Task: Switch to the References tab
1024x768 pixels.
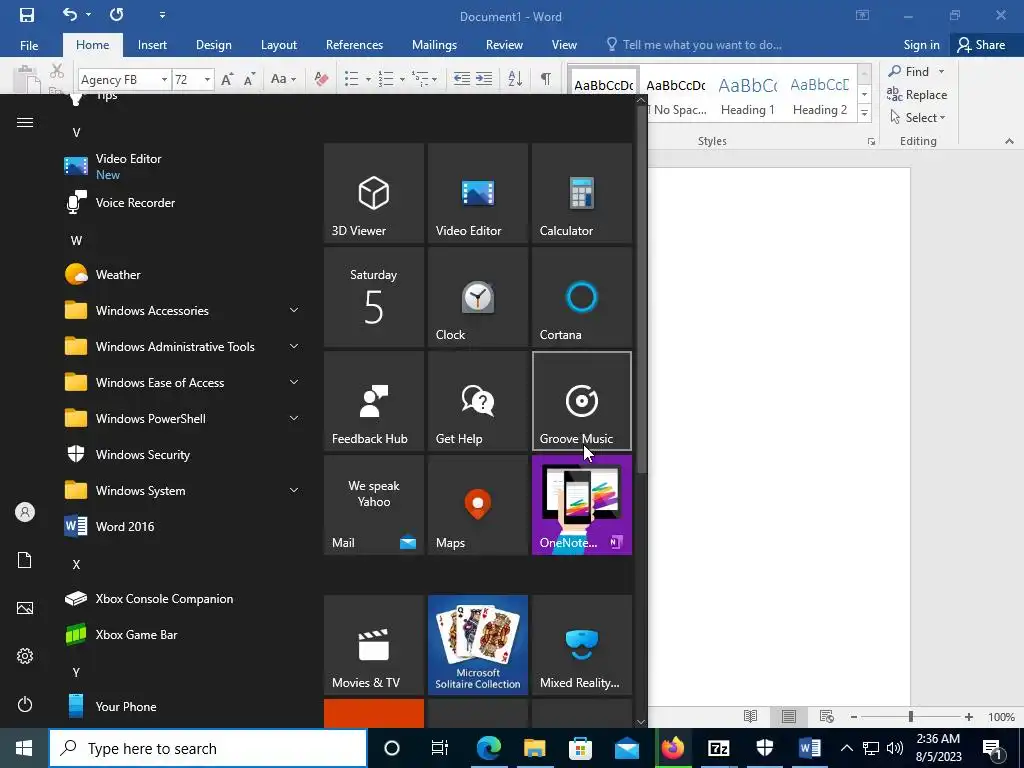Action: pos(354,45)
